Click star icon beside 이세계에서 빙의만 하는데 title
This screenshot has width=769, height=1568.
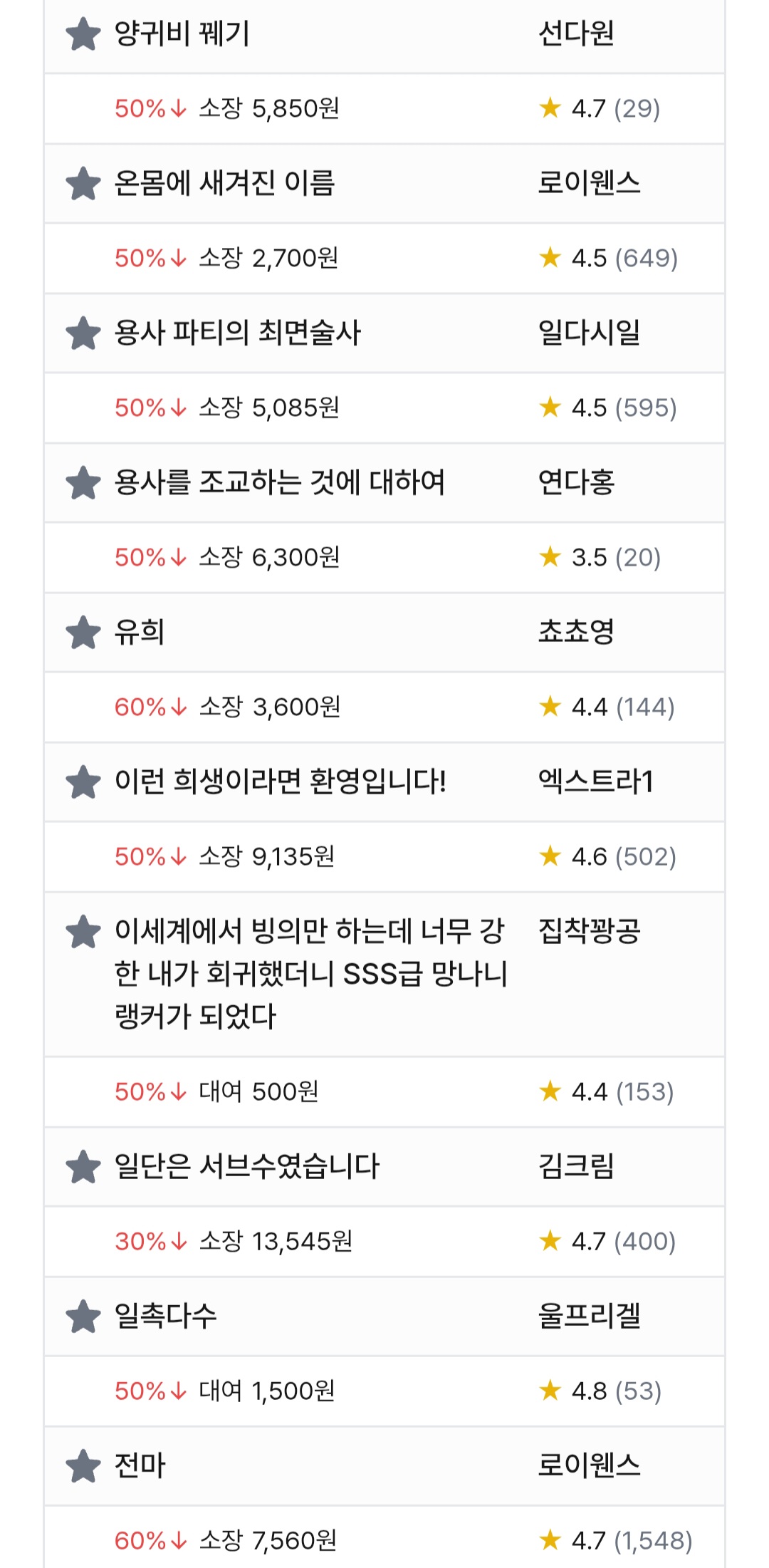point(83,932)
